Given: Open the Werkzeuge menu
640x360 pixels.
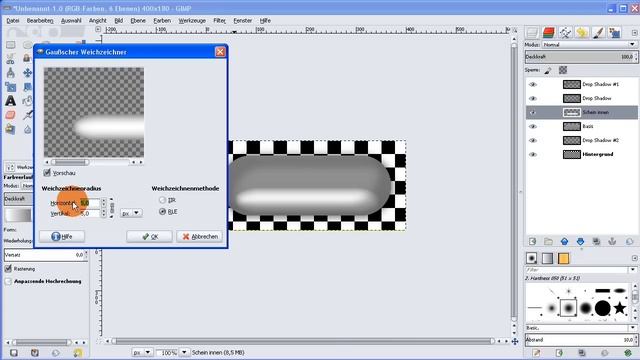Looking at the screenshot, I should tap(192, 20).
